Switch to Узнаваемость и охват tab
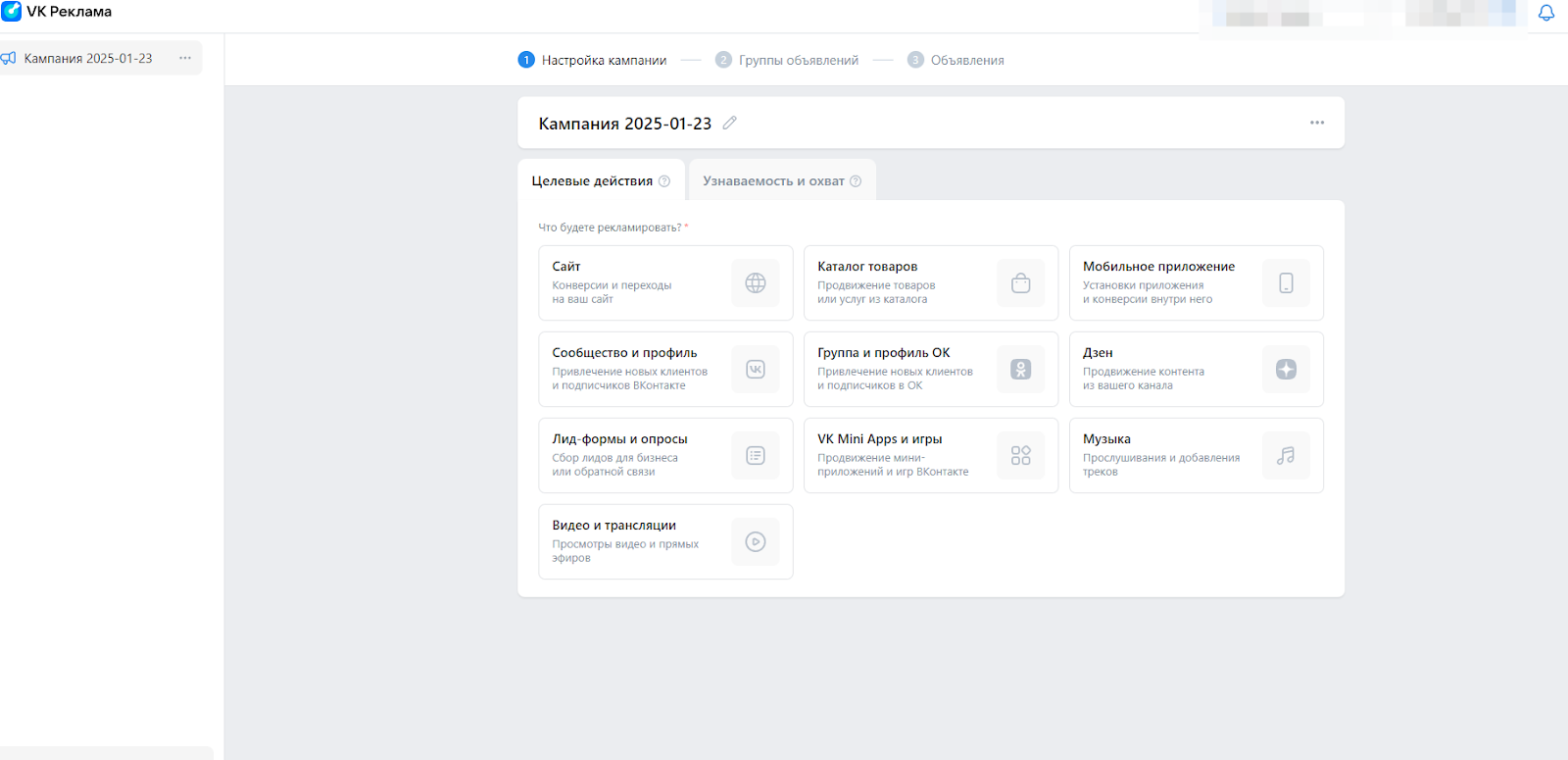 [x=773, y=181]
